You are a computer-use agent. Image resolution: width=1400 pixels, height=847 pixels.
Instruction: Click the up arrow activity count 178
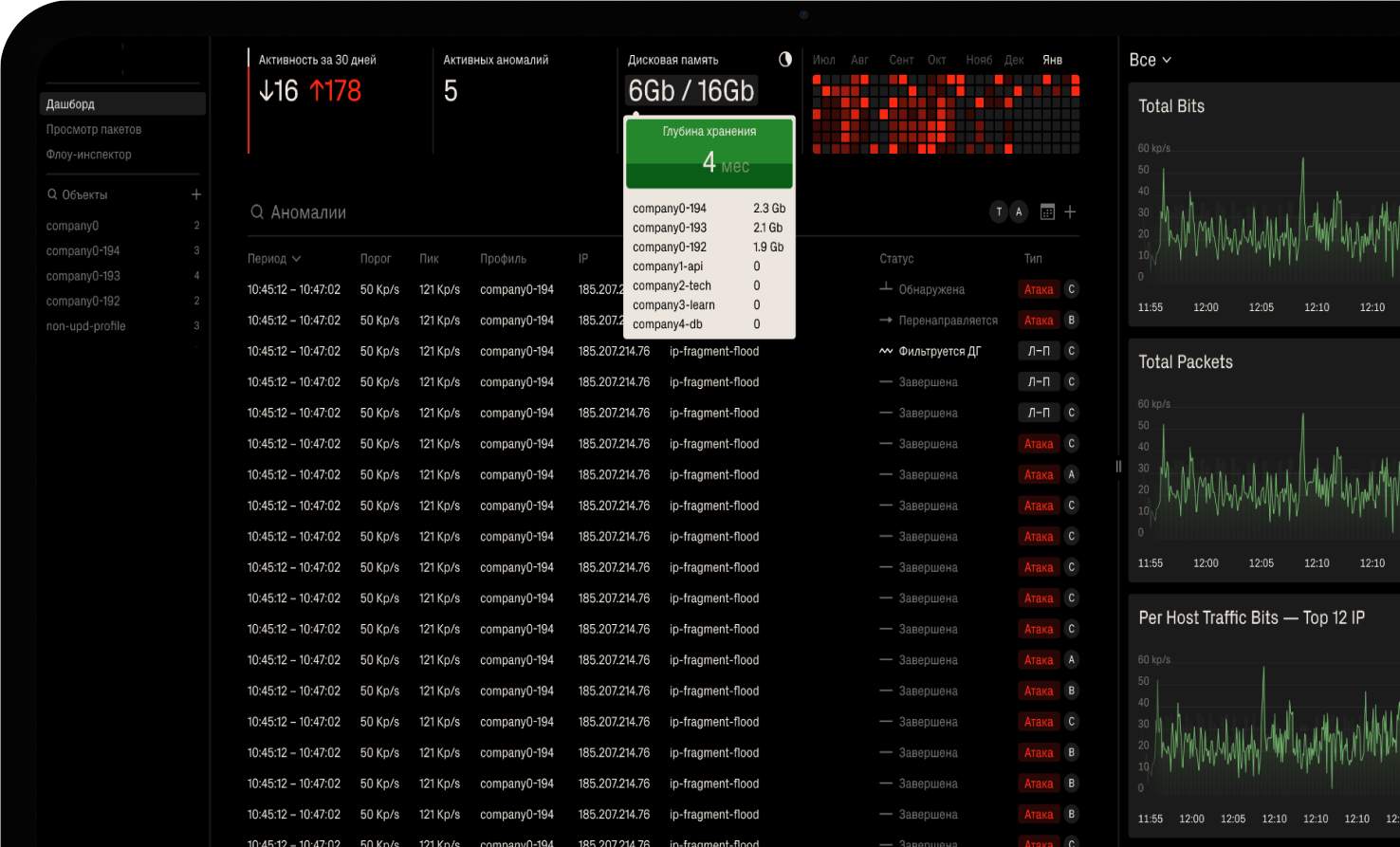pyautogui.click(x=336, y=91)
